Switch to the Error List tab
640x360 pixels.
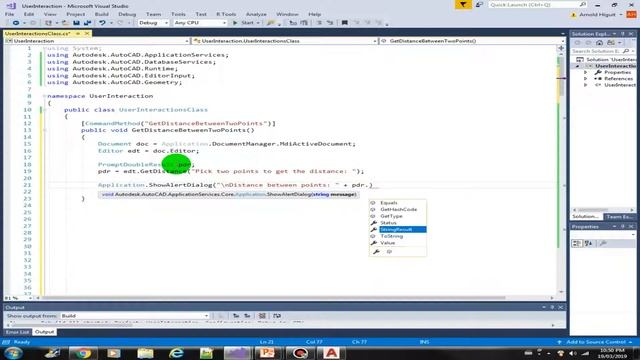tap(17, 332)
